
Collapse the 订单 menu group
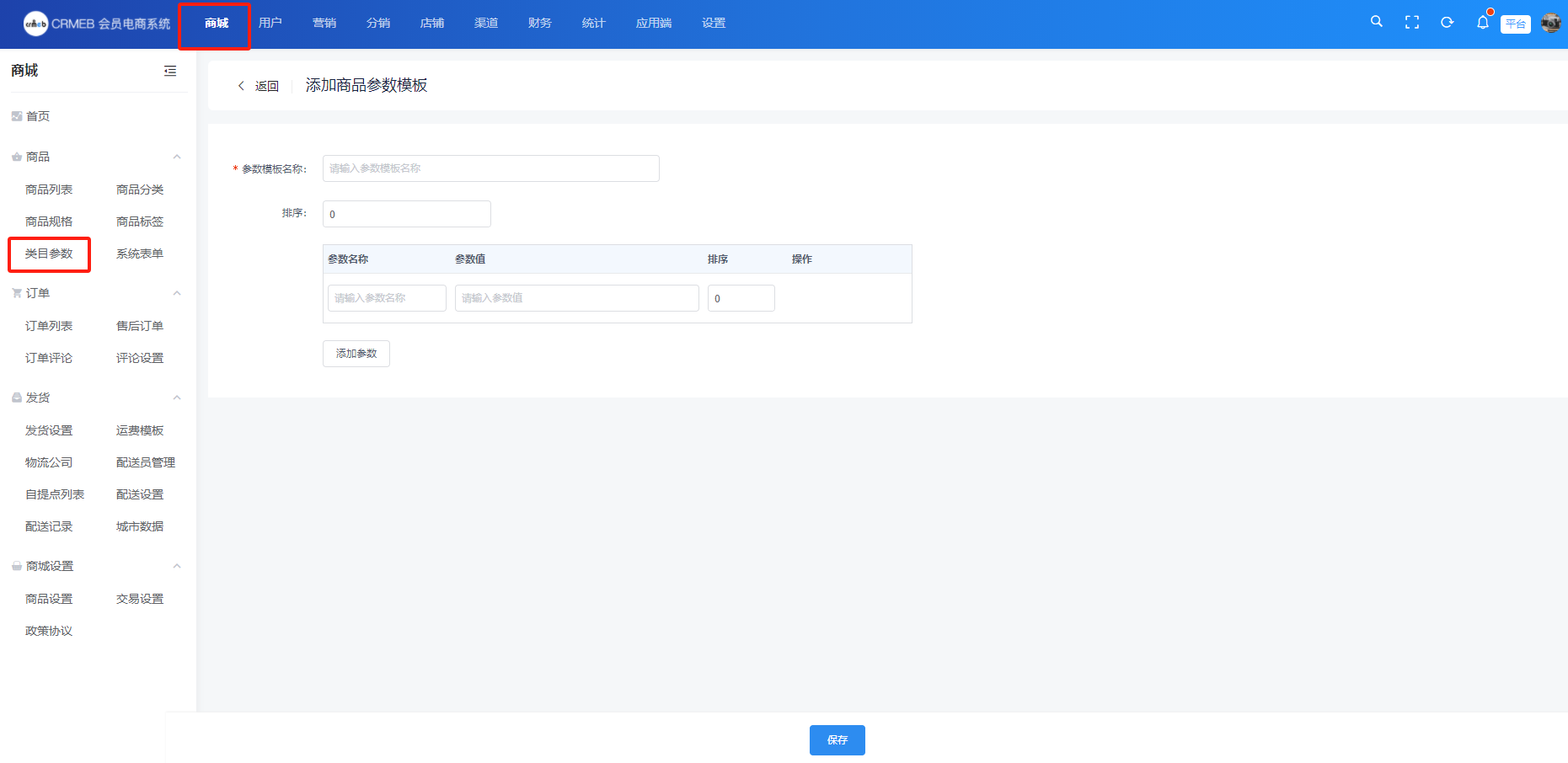(x=177, y=293)
